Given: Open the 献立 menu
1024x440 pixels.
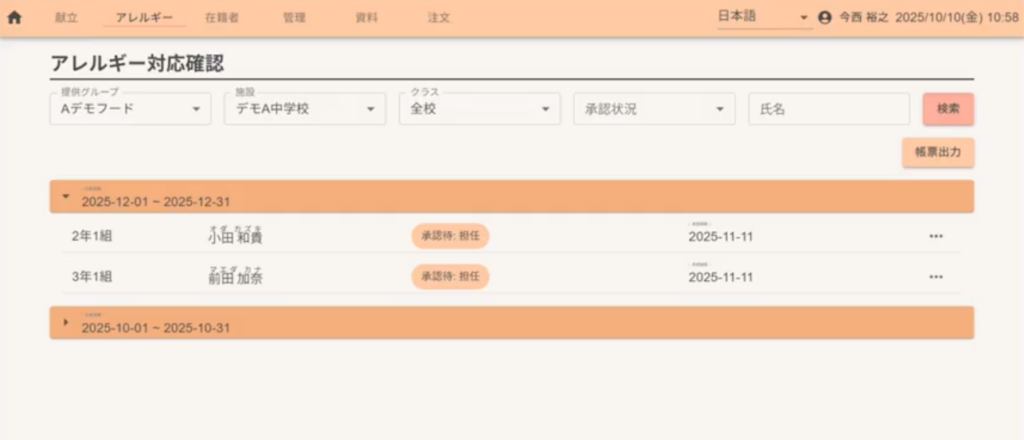Looking at the screenshot, I should tap(66, 18).
